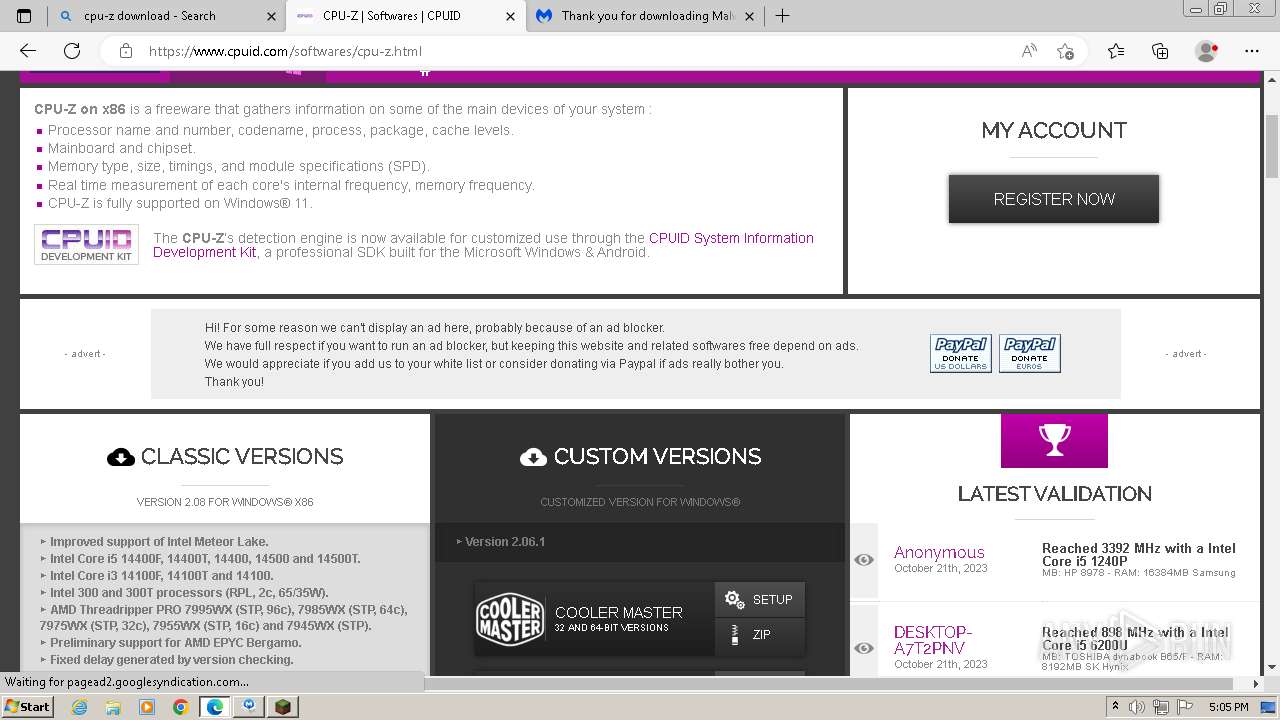The height and width of the screenshot is (720, 1280).
Task: Switch to cpu-z download Search tab
Action: tap(150, 16)
